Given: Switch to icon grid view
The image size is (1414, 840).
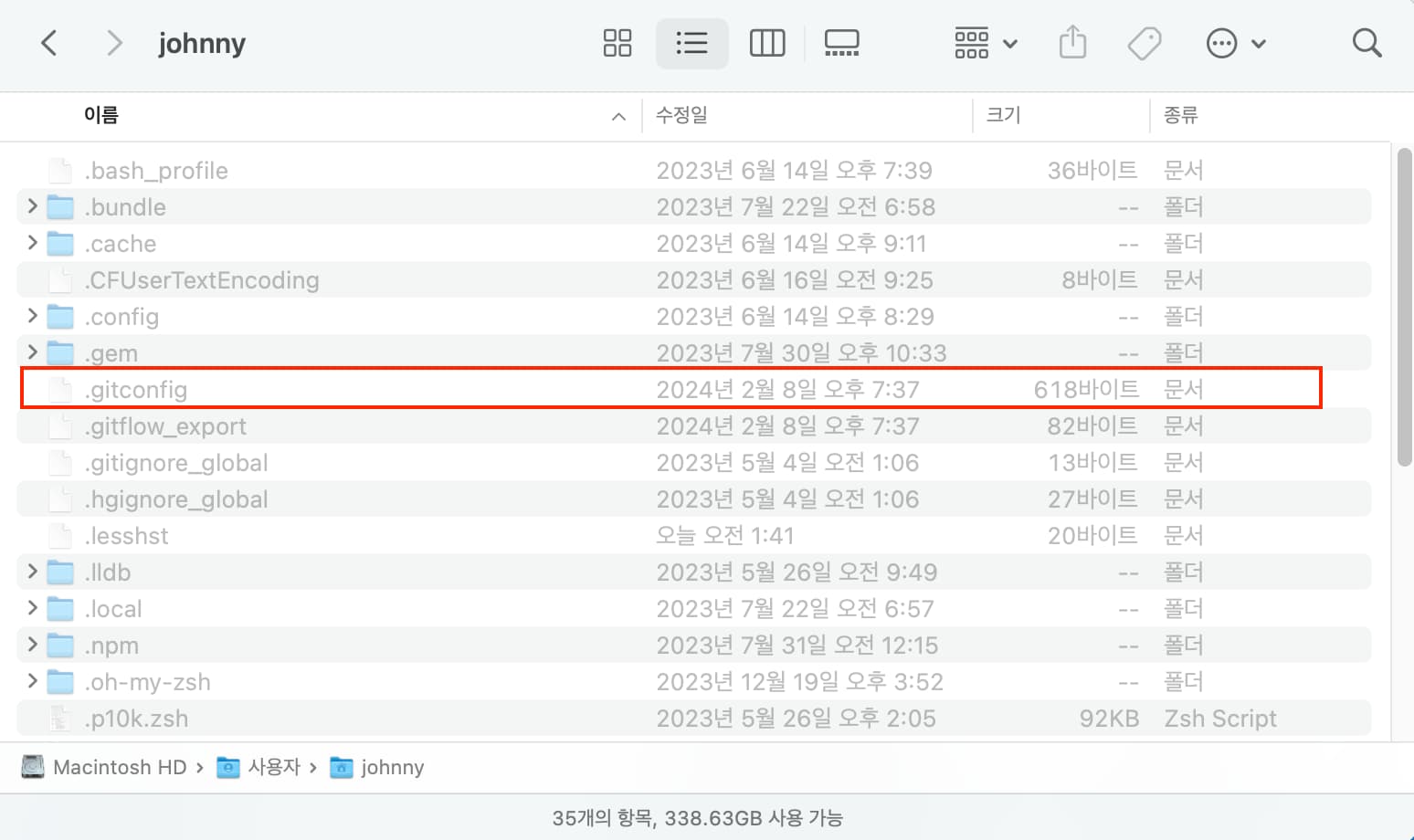Looking at the screenshot, I should (x=617, y=43).
